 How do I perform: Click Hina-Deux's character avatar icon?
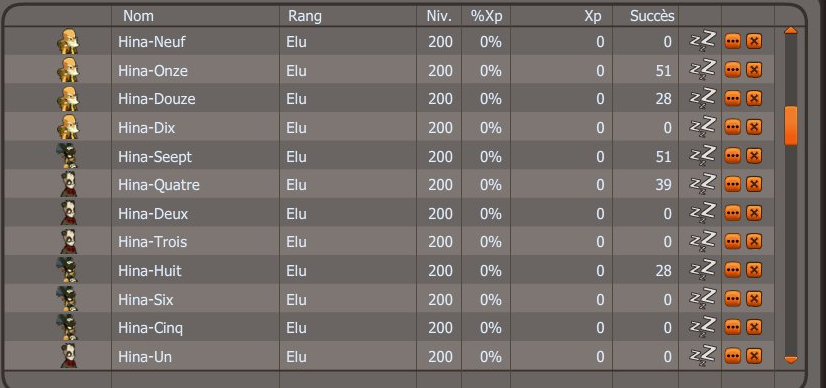[x=68, y=213]
